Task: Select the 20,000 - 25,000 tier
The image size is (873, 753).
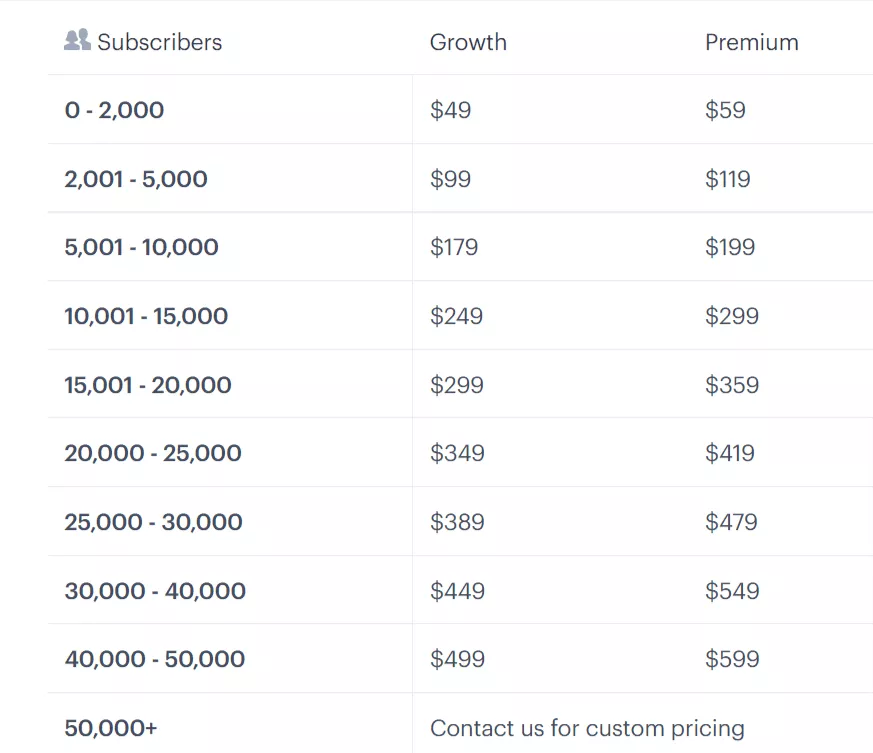Action: [x=153, y=453]
